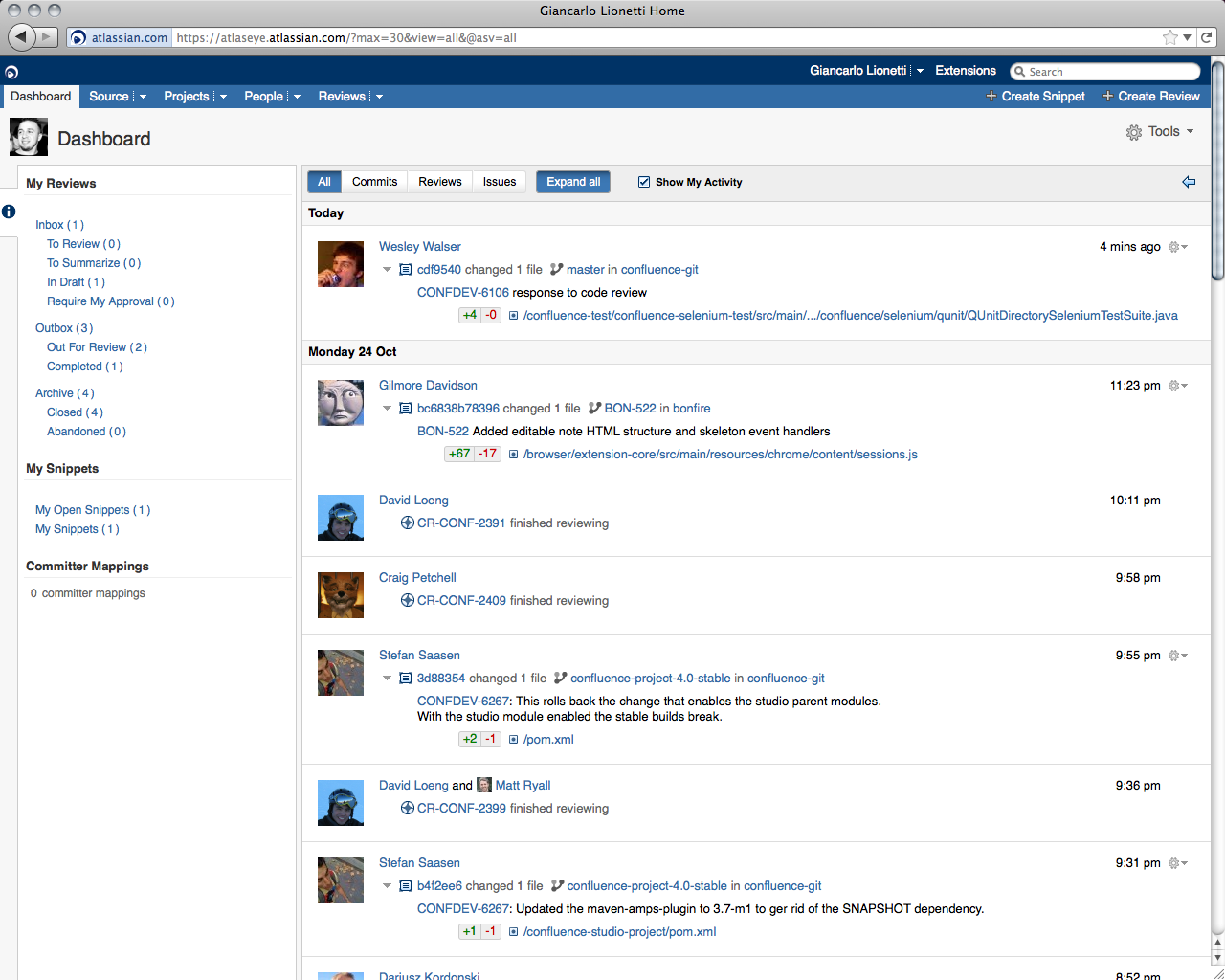The height and width of the screenshot is (980, 1225).
Task: Click the FishEye logo icon in header
Action: (11, 72)
